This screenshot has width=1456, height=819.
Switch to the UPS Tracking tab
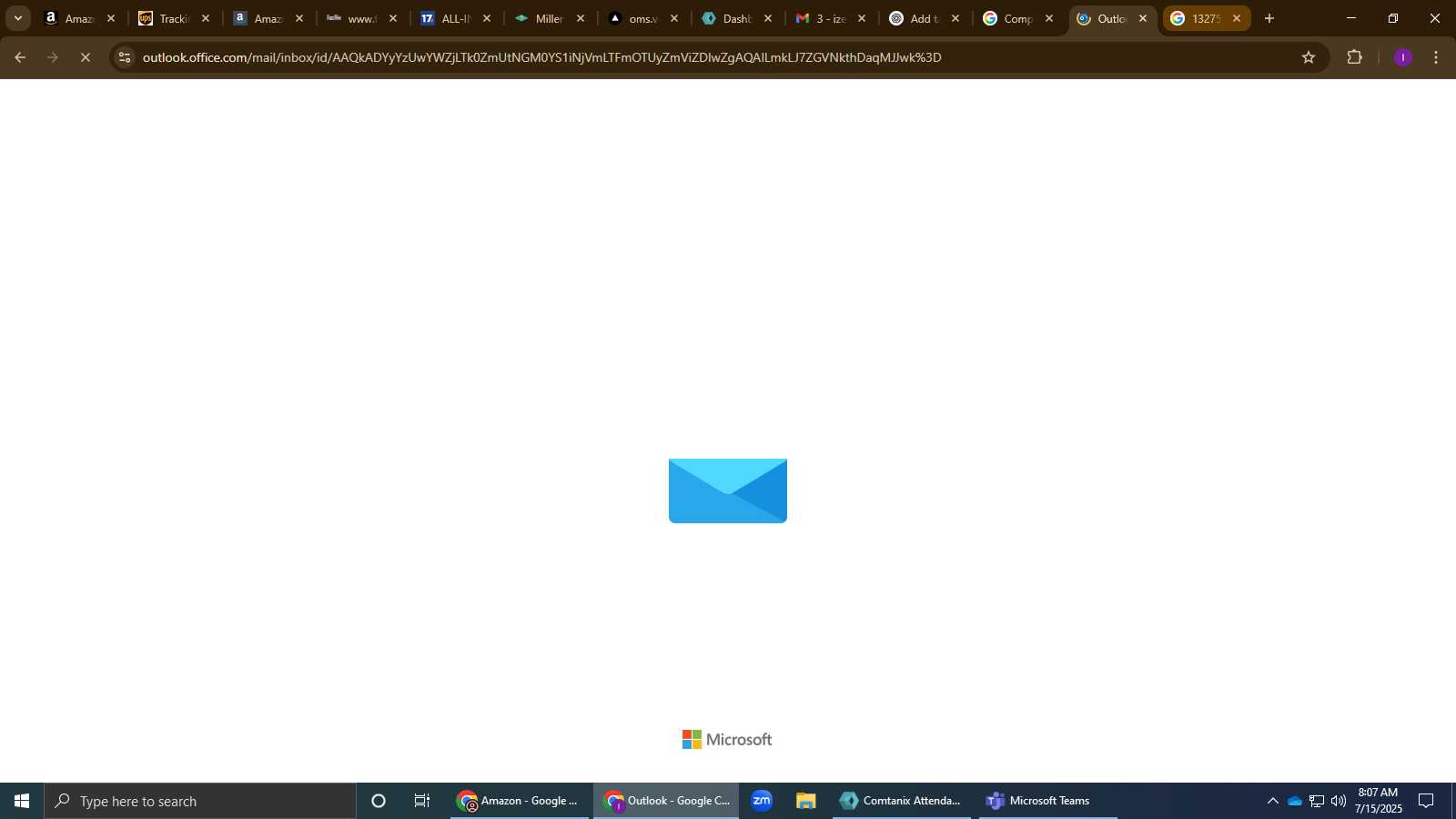point(173,18)
